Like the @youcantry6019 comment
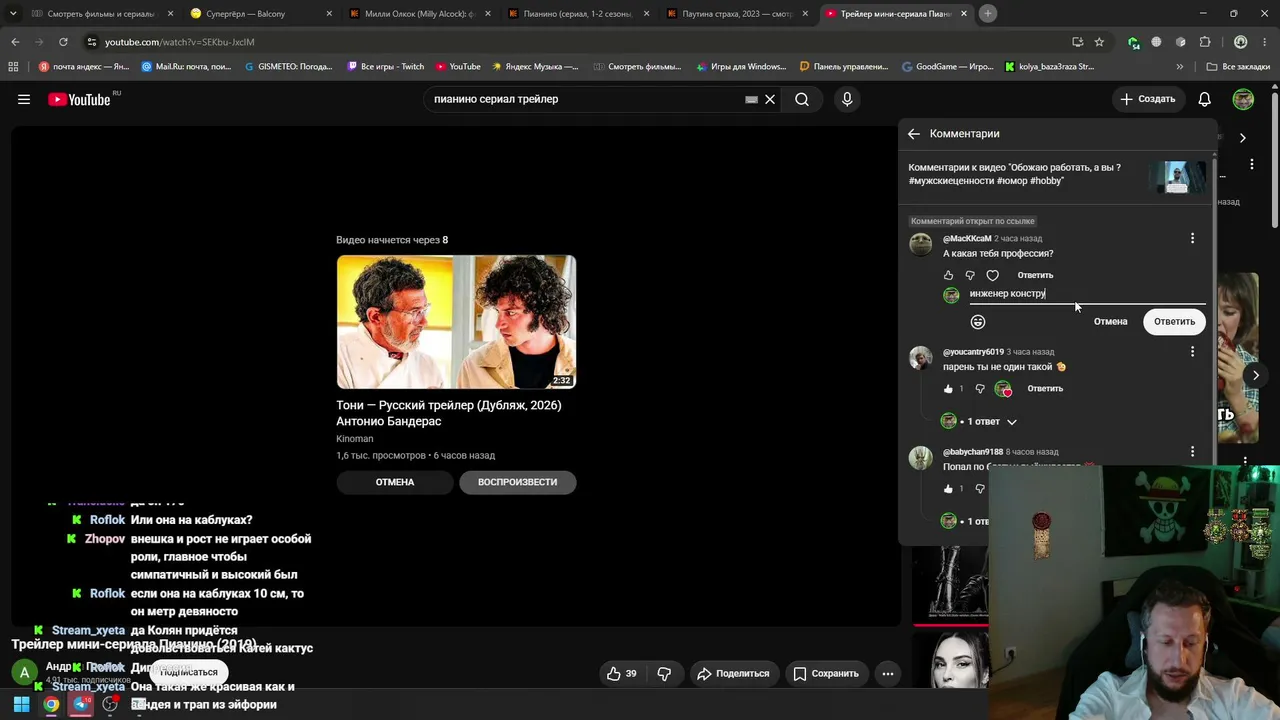The image size is (1280, 720). [x=949, y=389]
